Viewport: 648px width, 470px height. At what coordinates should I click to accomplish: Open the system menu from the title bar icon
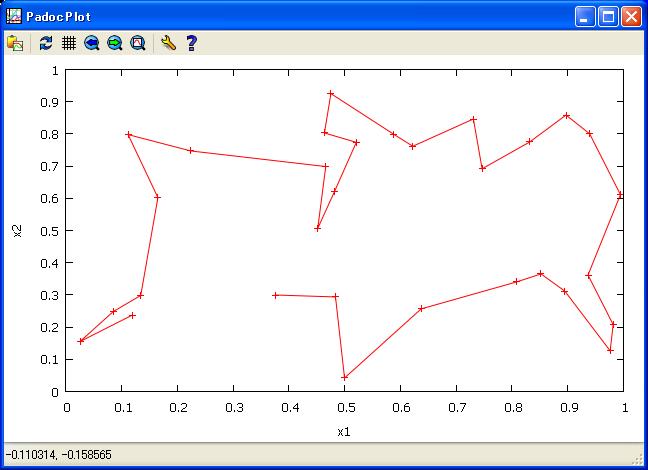[x=14, y=16]
